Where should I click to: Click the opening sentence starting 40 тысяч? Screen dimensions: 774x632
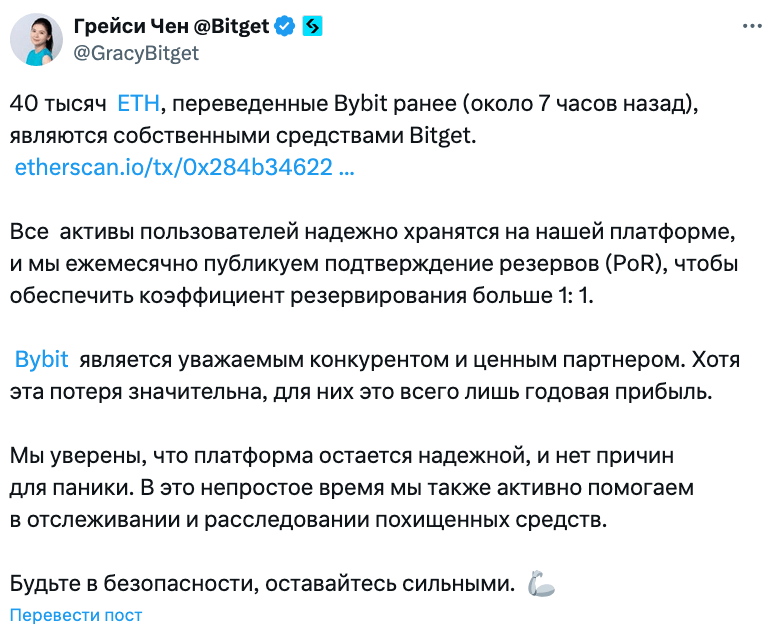pyautogui.click(x=353, y=119)
